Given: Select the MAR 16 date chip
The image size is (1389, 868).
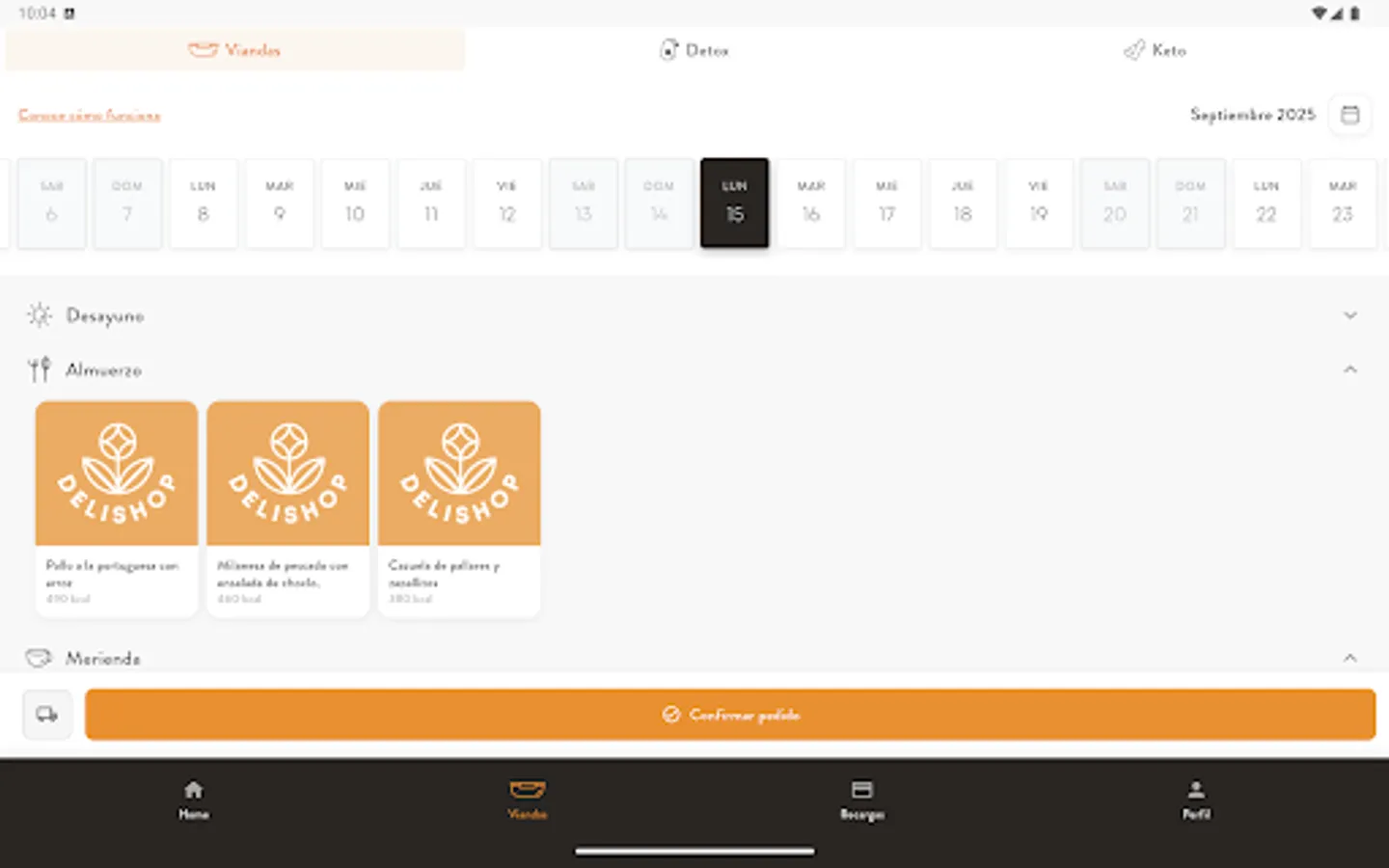Looking at the screenshot, I should (810, 203).
